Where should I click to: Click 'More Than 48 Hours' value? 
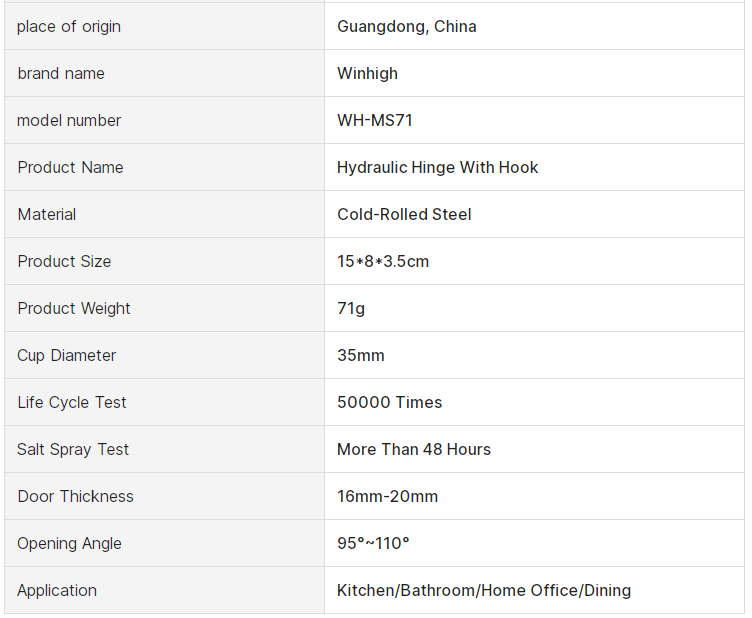[414, 449]
